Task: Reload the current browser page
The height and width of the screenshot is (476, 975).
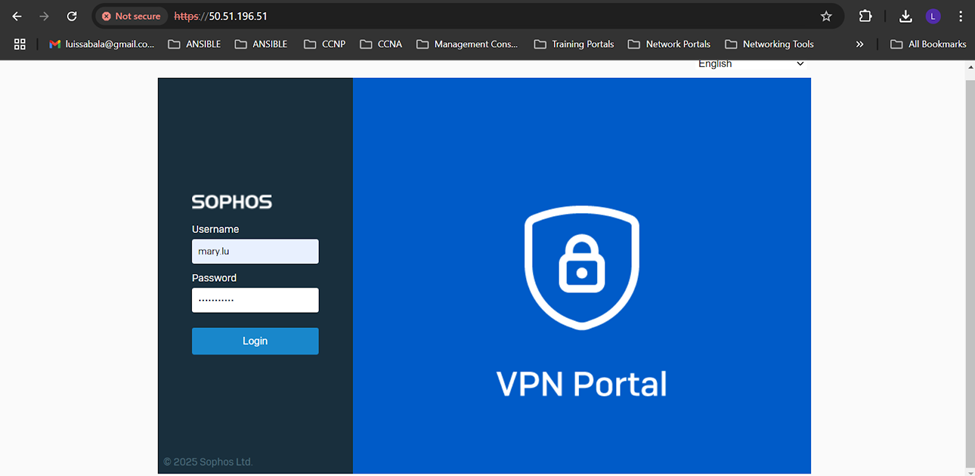Action: pos(72,17)
